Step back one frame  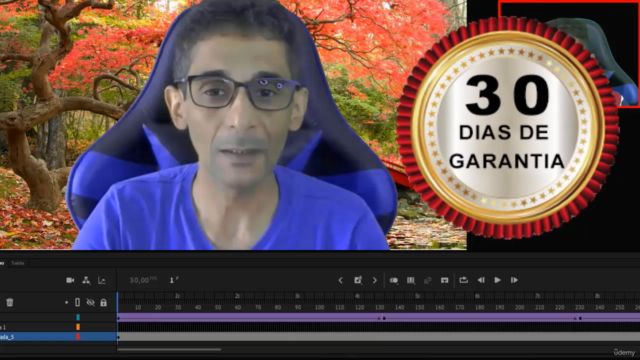pos(481,280)
